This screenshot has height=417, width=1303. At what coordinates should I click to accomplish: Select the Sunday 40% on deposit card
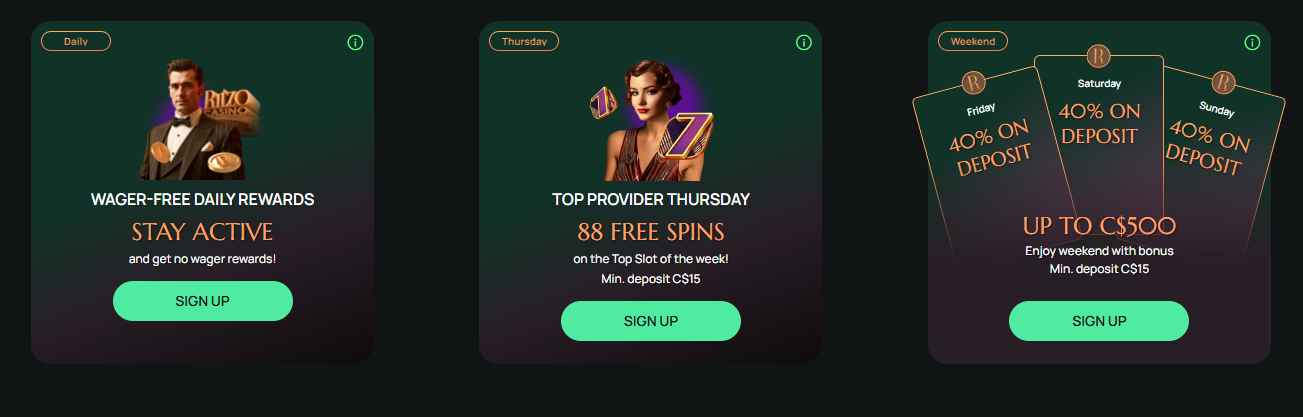[1218, 160]
